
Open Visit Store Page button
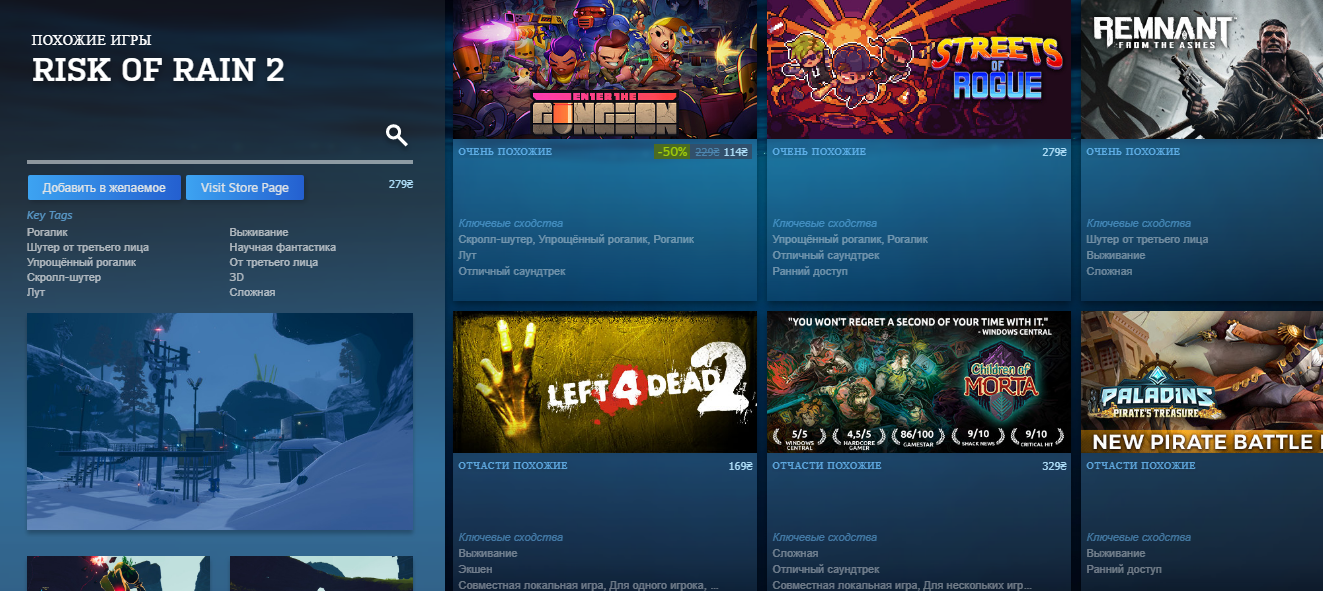(x=244, y=188)
